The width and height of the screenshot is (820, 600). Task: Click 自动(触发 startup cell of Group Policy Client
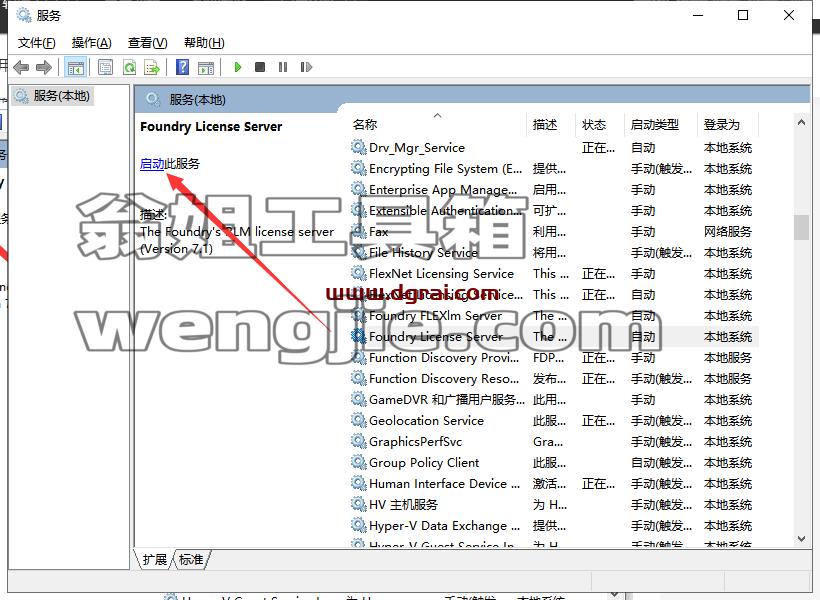(x=661, y=462)
